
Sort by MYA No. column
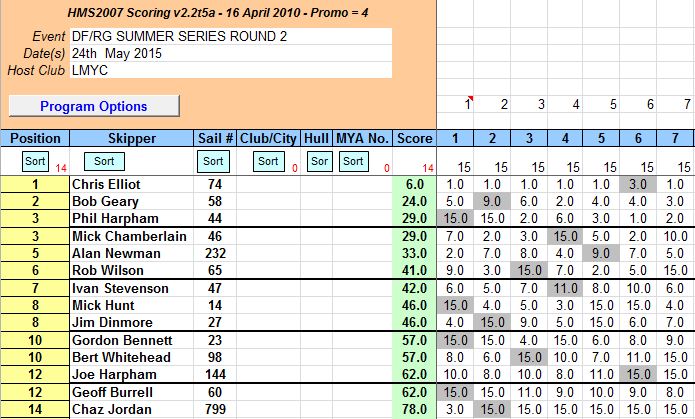(361, 161)
